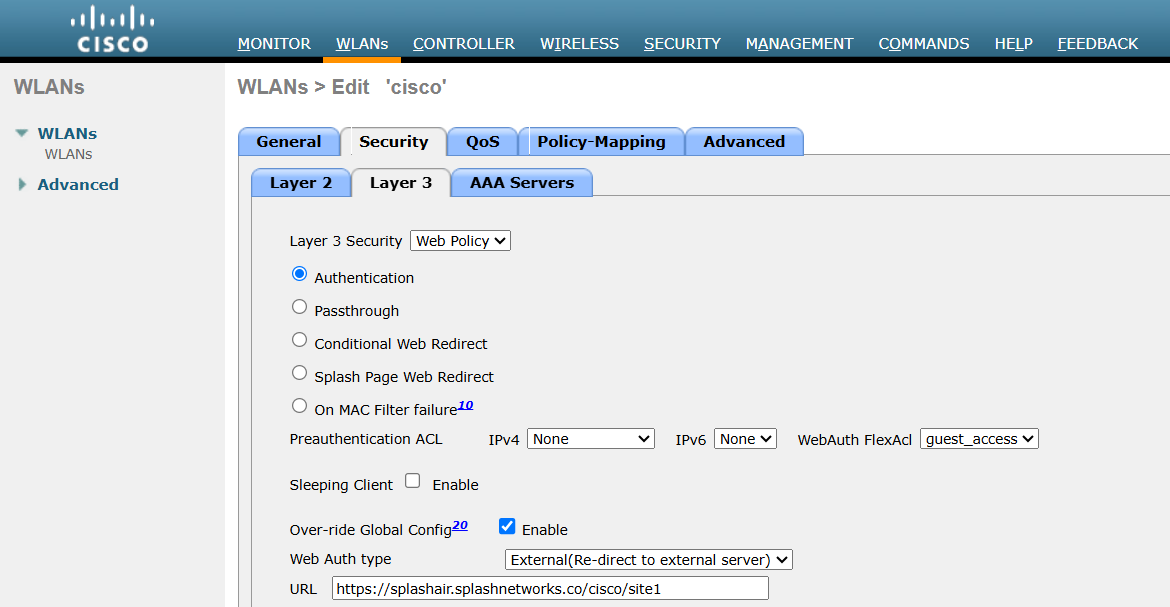
Task: Open the COMMANDS menu
Action: [x=924, y=44]
